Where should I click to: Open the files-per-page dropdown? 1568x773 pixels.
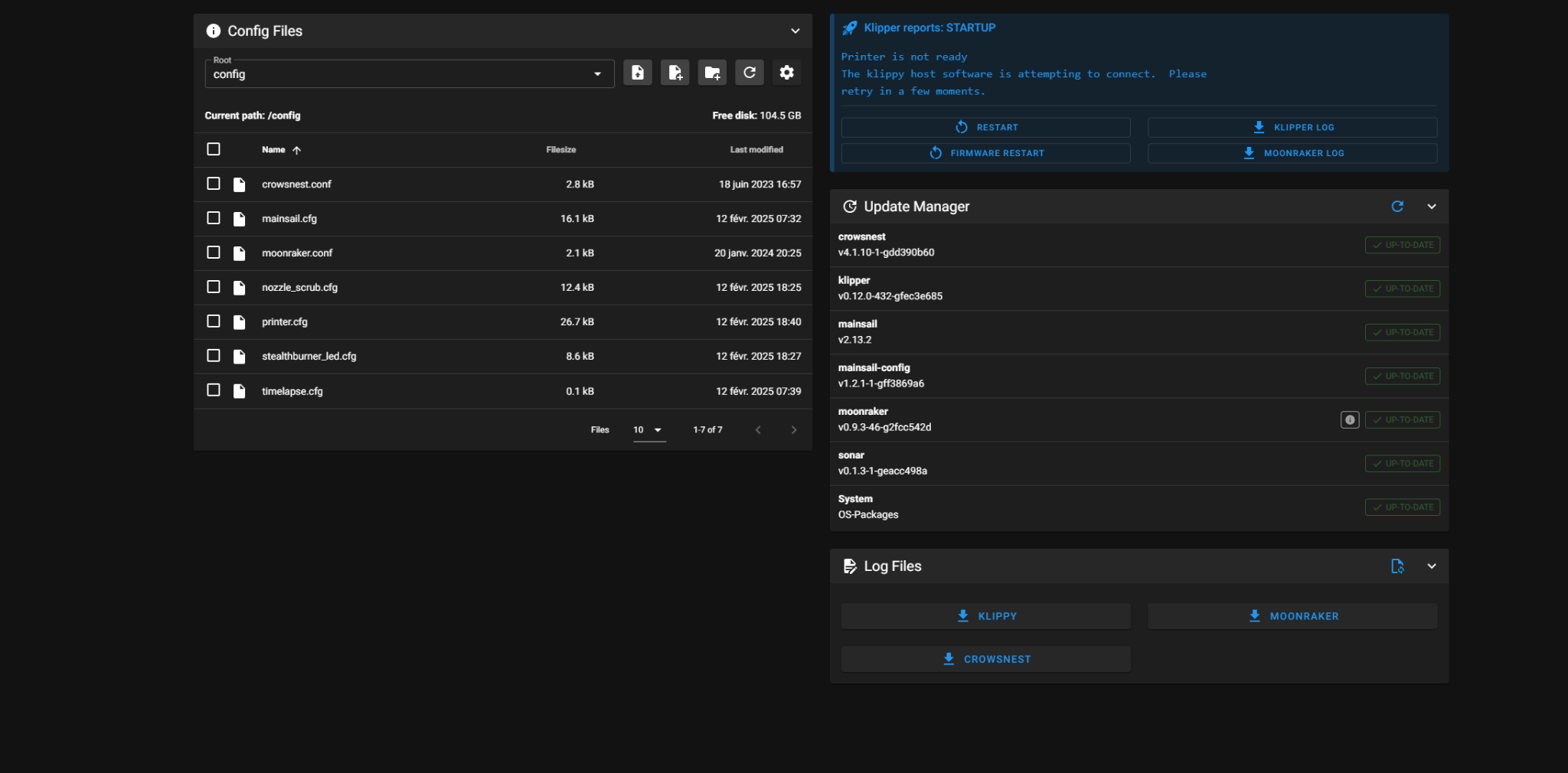[x=649, y=430]
